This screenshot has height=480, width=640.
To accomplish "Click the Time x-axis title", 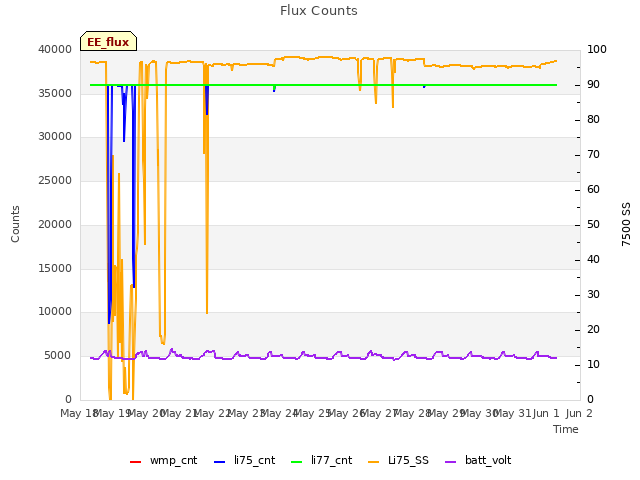I will [566, 429].
